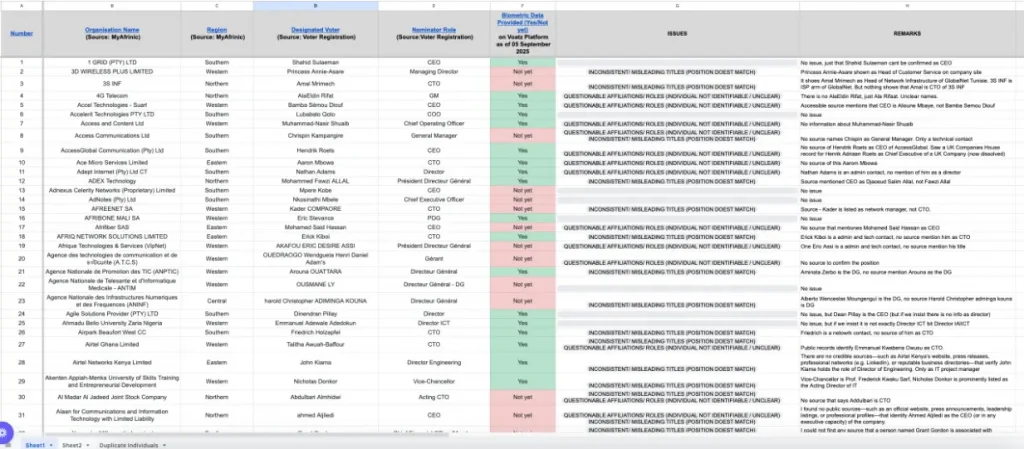Select the Eric Stevance cell
The width and height of the screenshot is (1024, 449).
315,218
